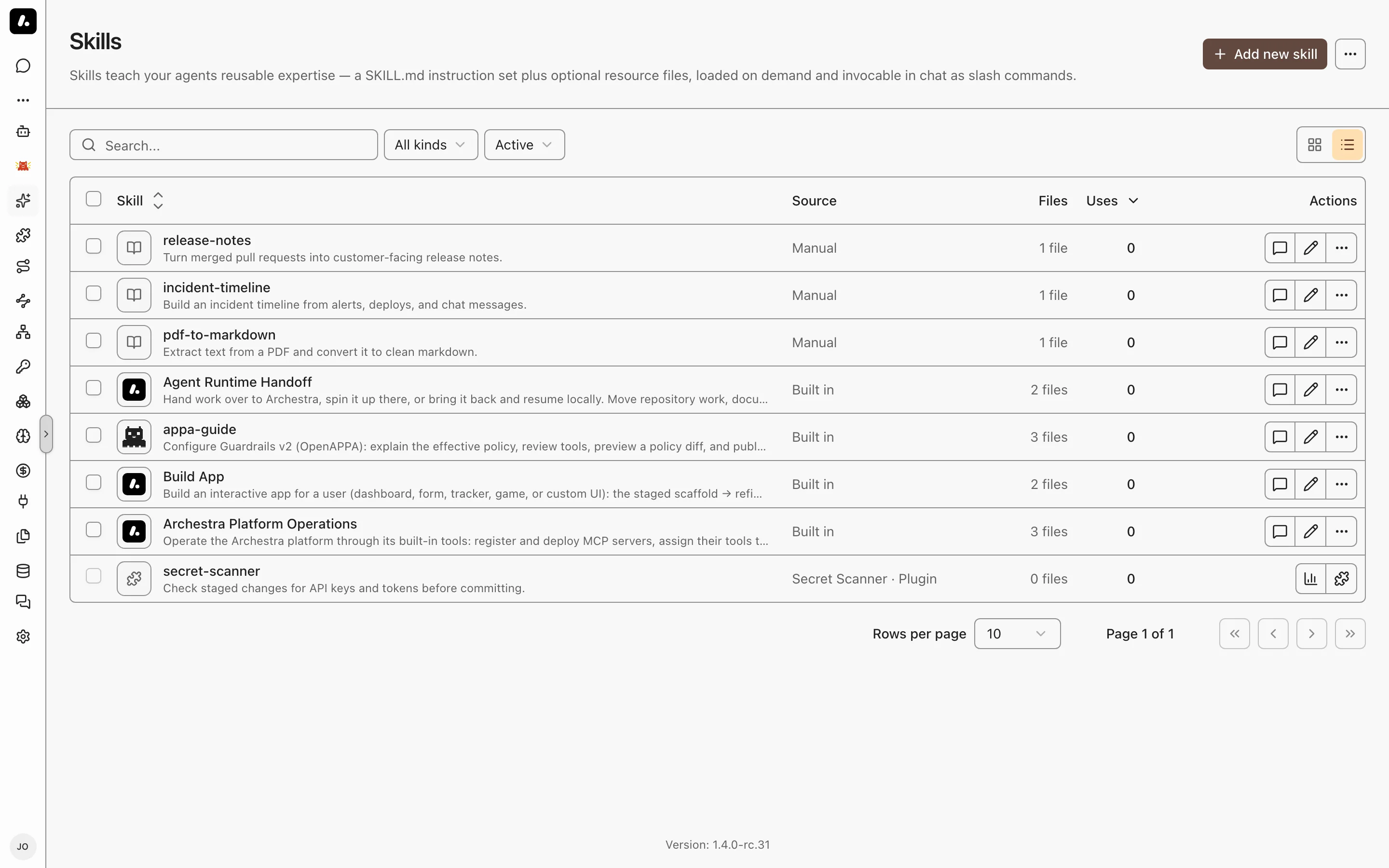Switch to grid view
The height and width of the screenshot is (868, 1389).
click(x=1314, y=145)
